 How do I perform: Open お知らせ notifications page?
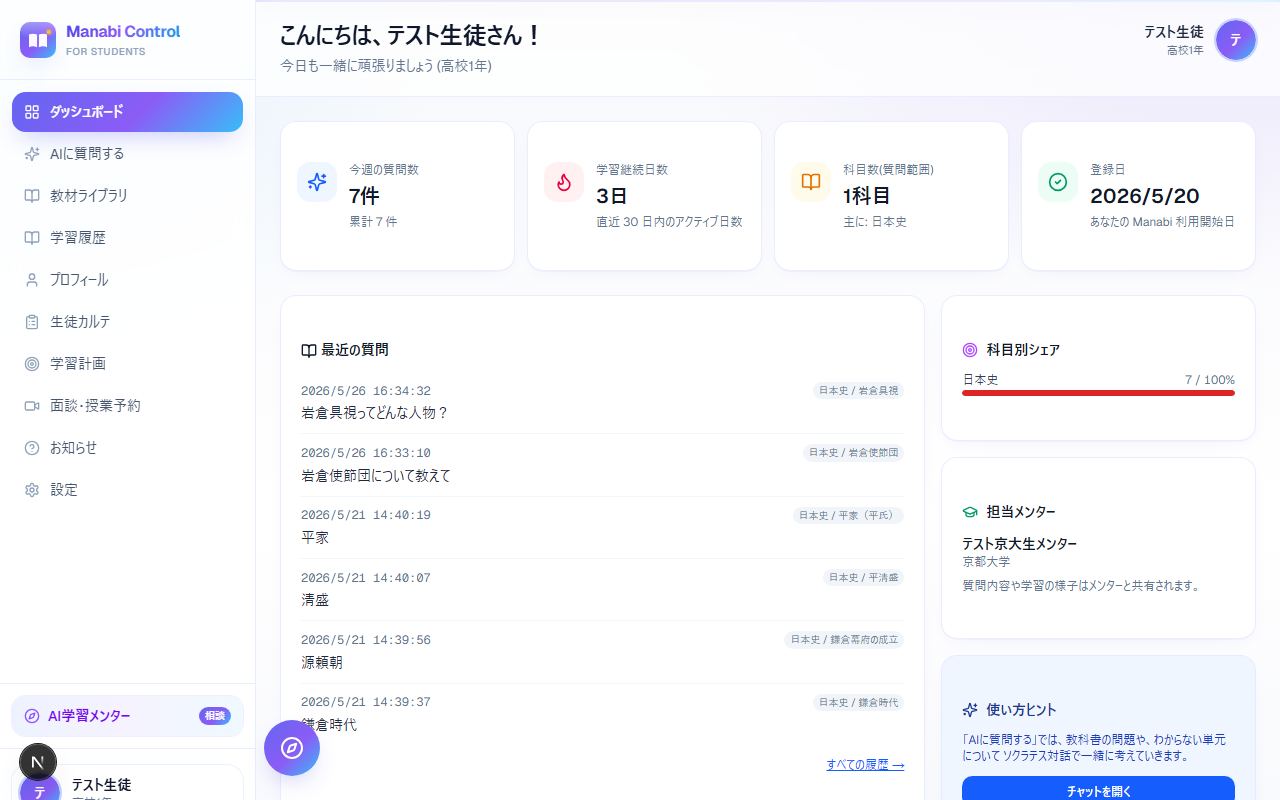point(127,448)
